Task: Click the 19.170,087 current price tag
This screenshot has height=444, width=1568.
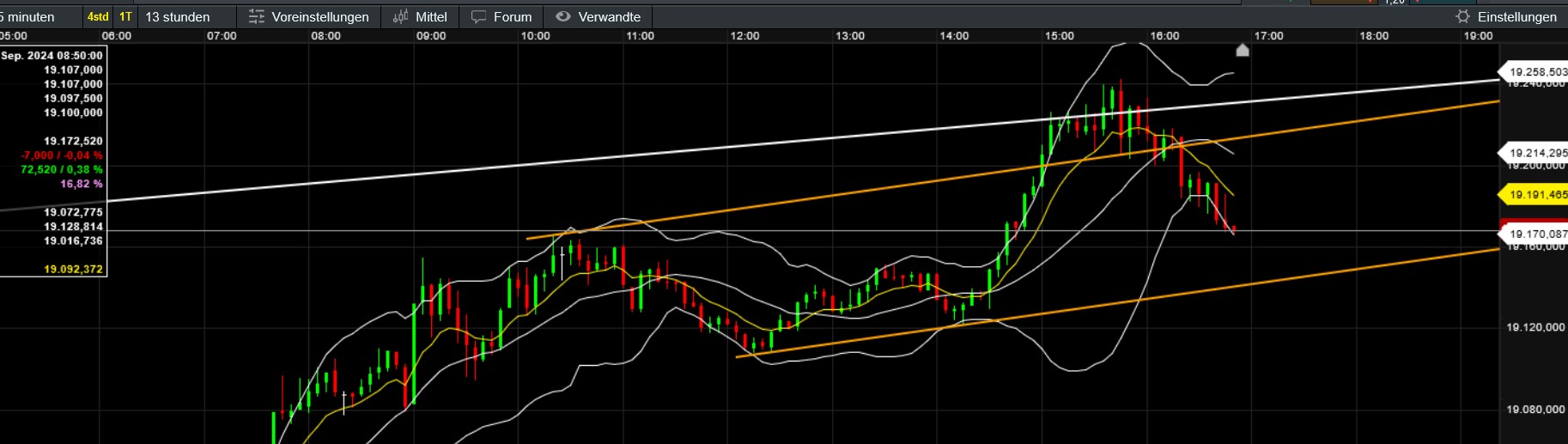Action: (x=1535, y=234)
